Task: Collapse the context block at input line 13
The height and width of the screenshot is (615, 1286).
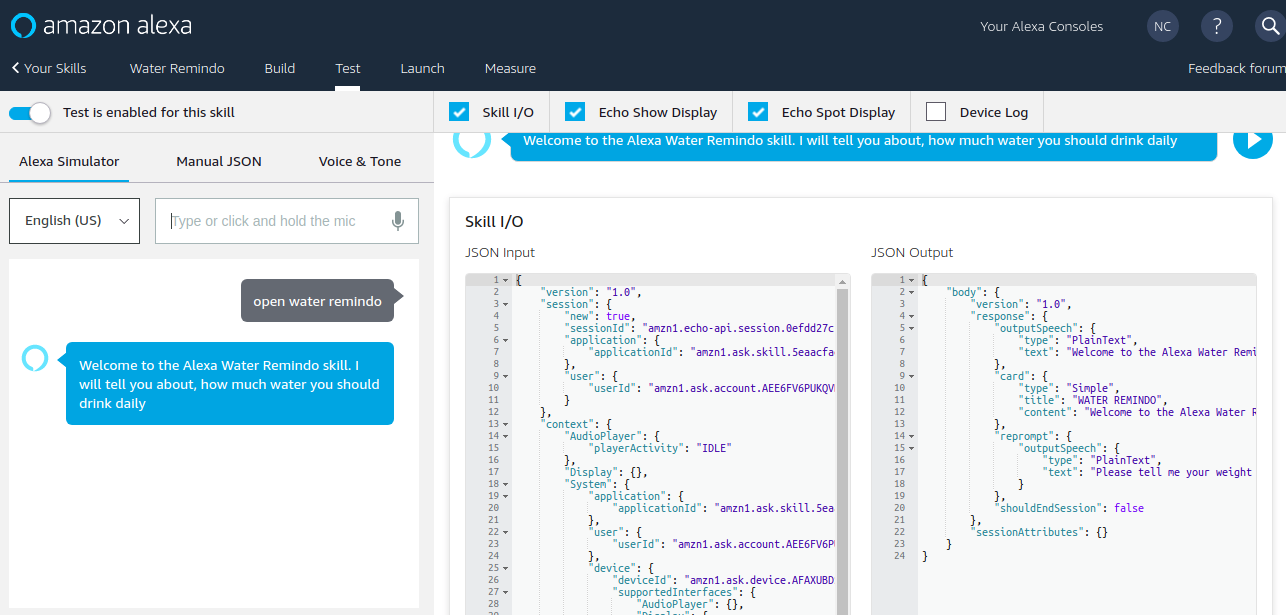Action: (506, 424)
